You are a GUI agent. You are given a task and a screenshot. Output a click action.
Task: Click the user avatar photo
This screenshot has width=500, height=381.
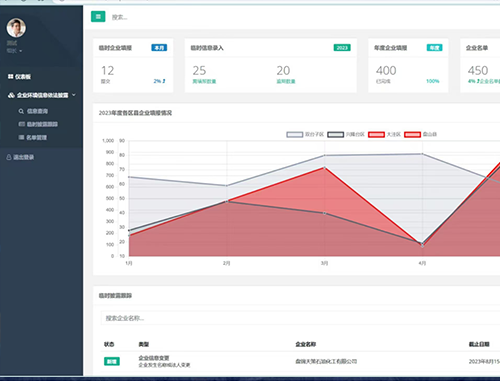(x=16, y=28)
